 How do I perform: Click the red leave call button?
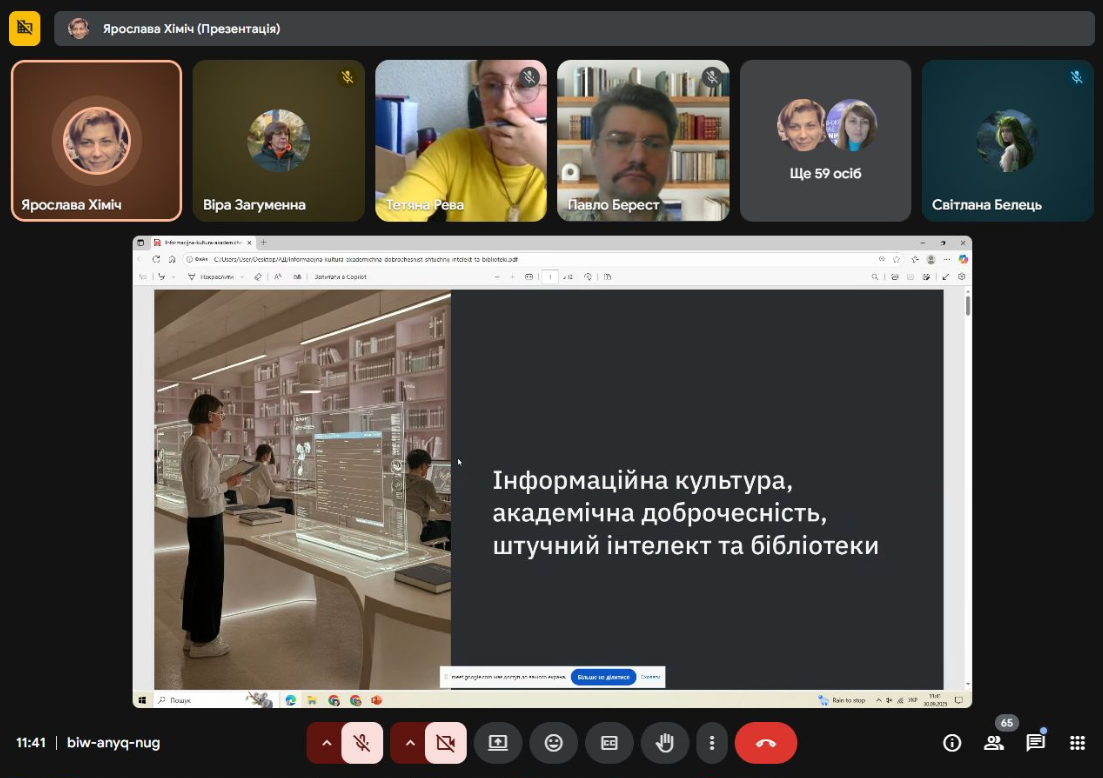click(x=766, y=743)
